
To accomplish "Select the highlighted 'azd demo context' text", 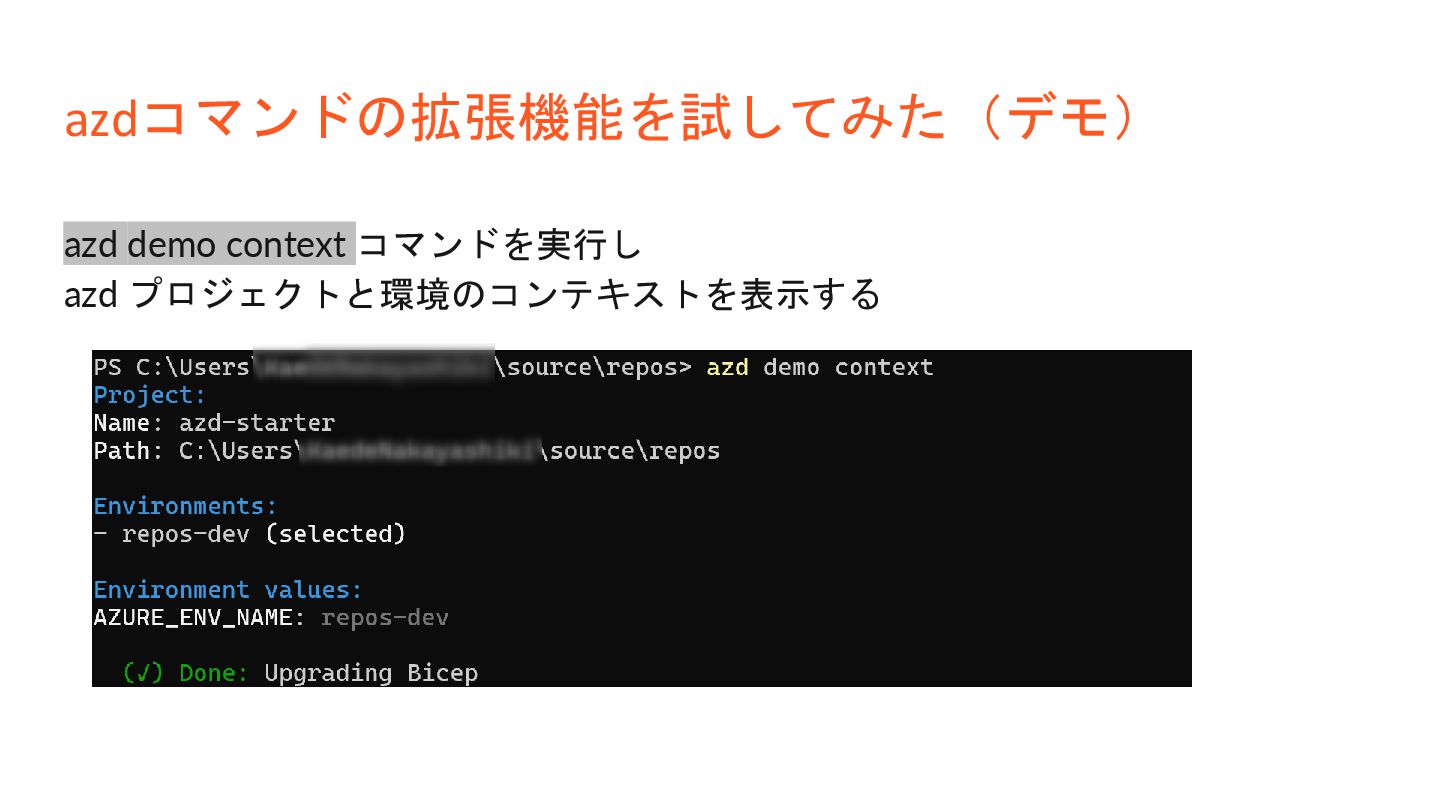I will pyautogui.click(x=209, y=243).
